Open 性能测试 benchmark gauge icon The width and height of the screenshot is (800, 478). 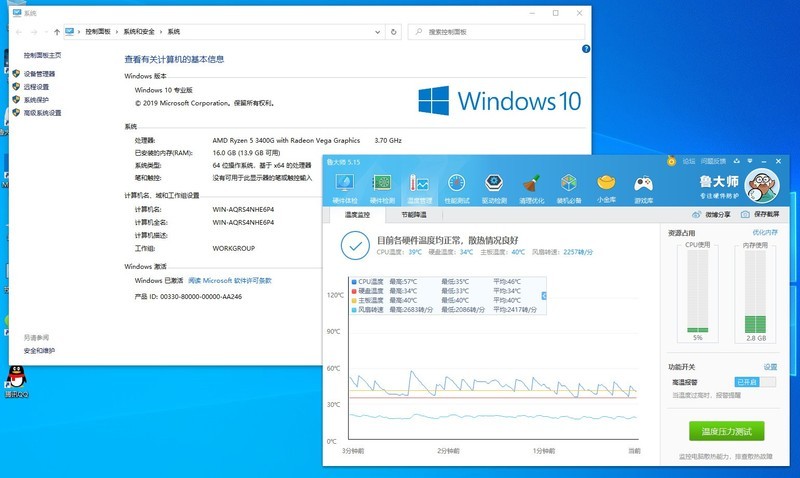click(x=457, y=188)
